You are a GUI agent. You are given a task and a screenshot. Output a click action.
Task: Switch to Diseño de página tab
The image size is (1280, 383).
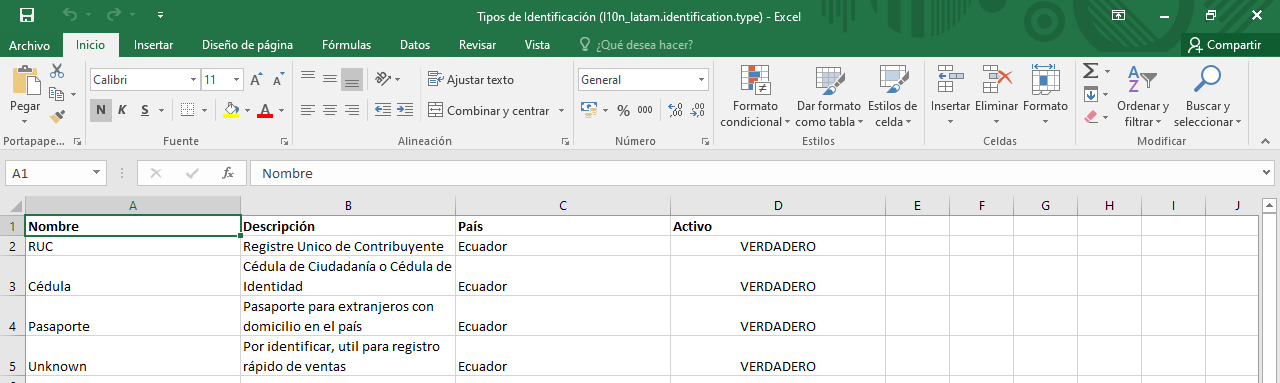pyautogui.click(x=247, y=45)
